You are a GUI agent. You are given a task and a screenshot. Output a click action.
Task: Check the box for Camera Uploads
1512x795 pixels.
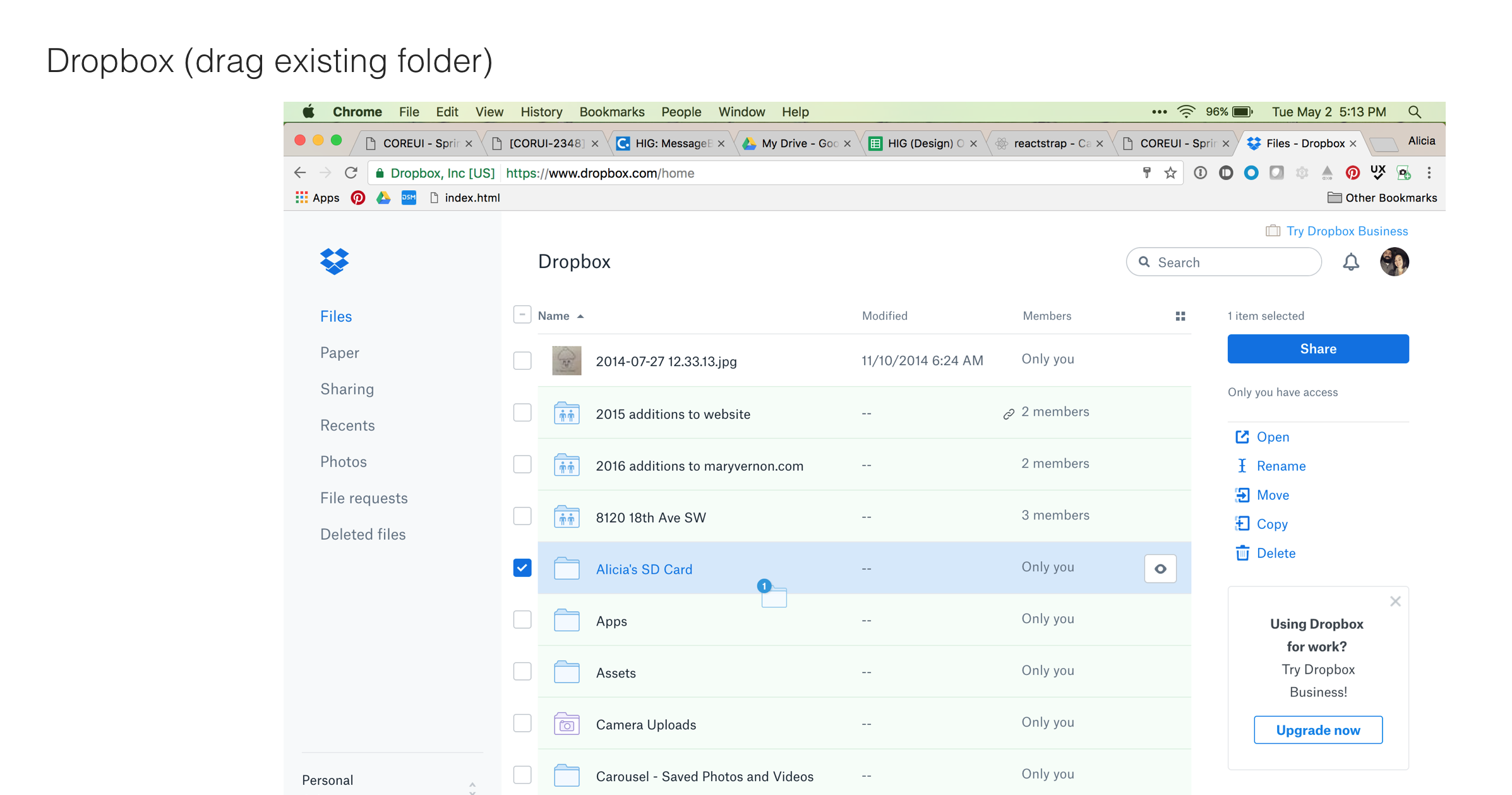(522, 723)
